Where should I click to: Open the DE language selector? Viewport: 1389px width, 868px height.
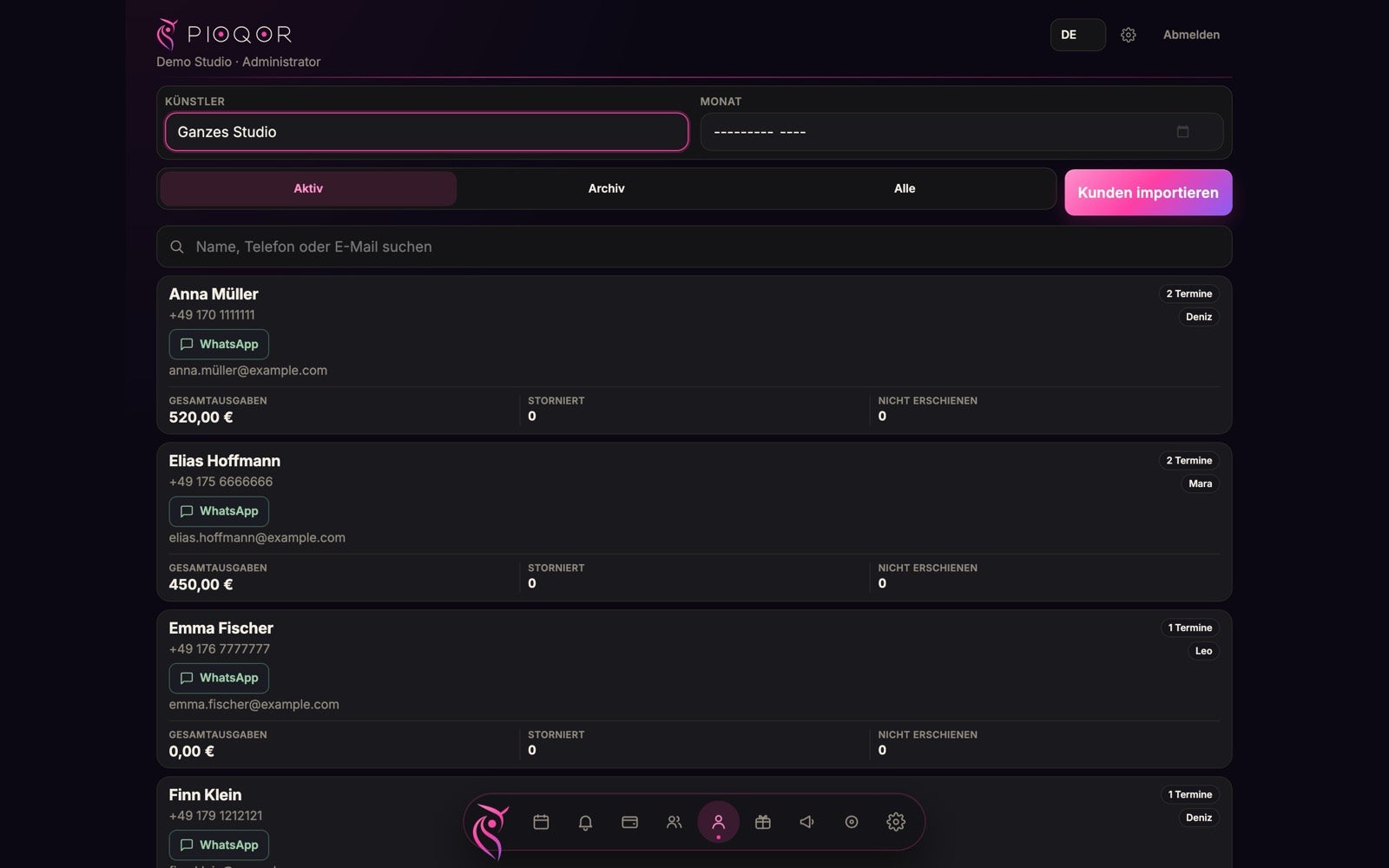tap(1078, 35)
